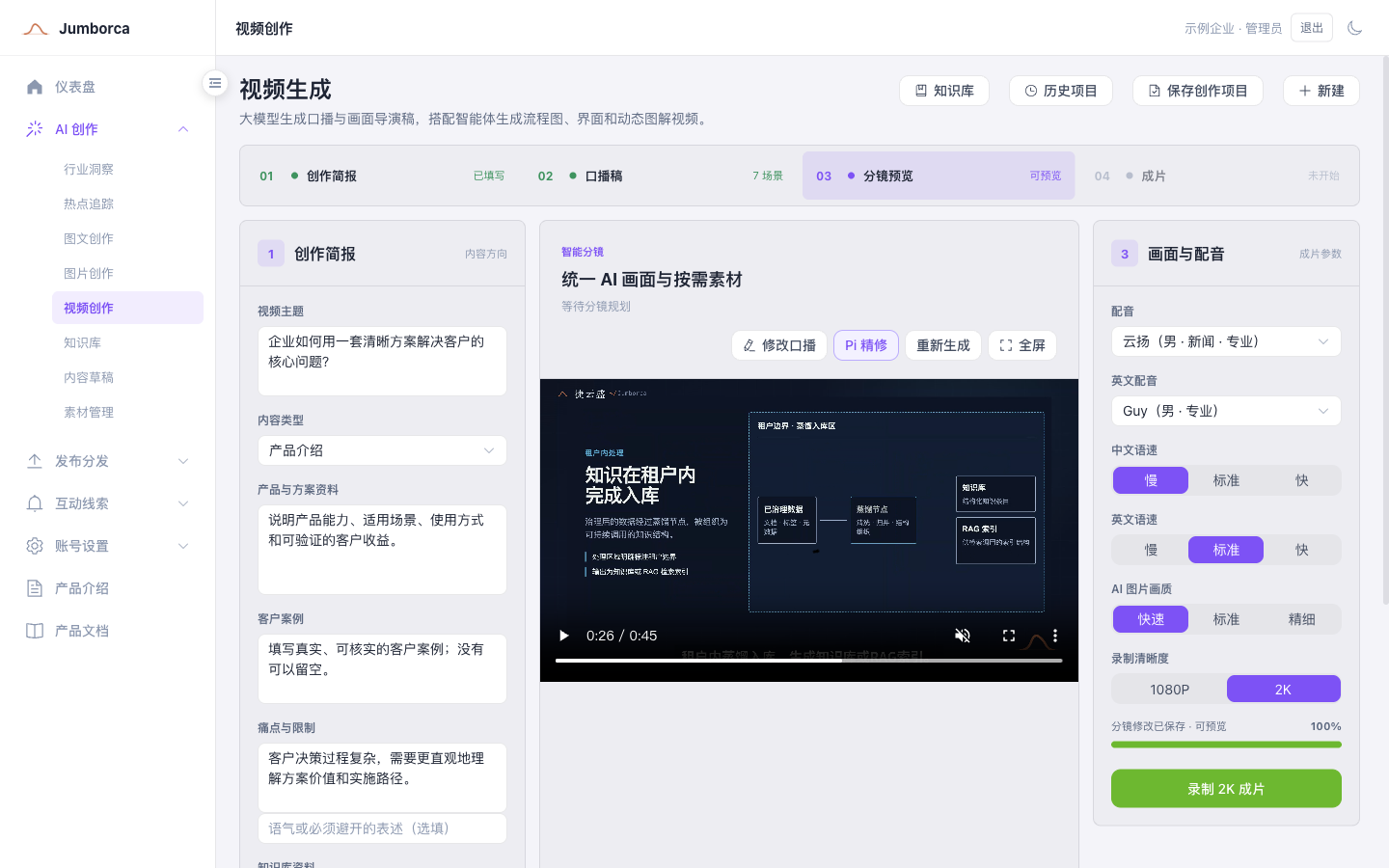1389x868 pixels.
Task: Create a new project with 新建
Action: (x=1321, y=91)
